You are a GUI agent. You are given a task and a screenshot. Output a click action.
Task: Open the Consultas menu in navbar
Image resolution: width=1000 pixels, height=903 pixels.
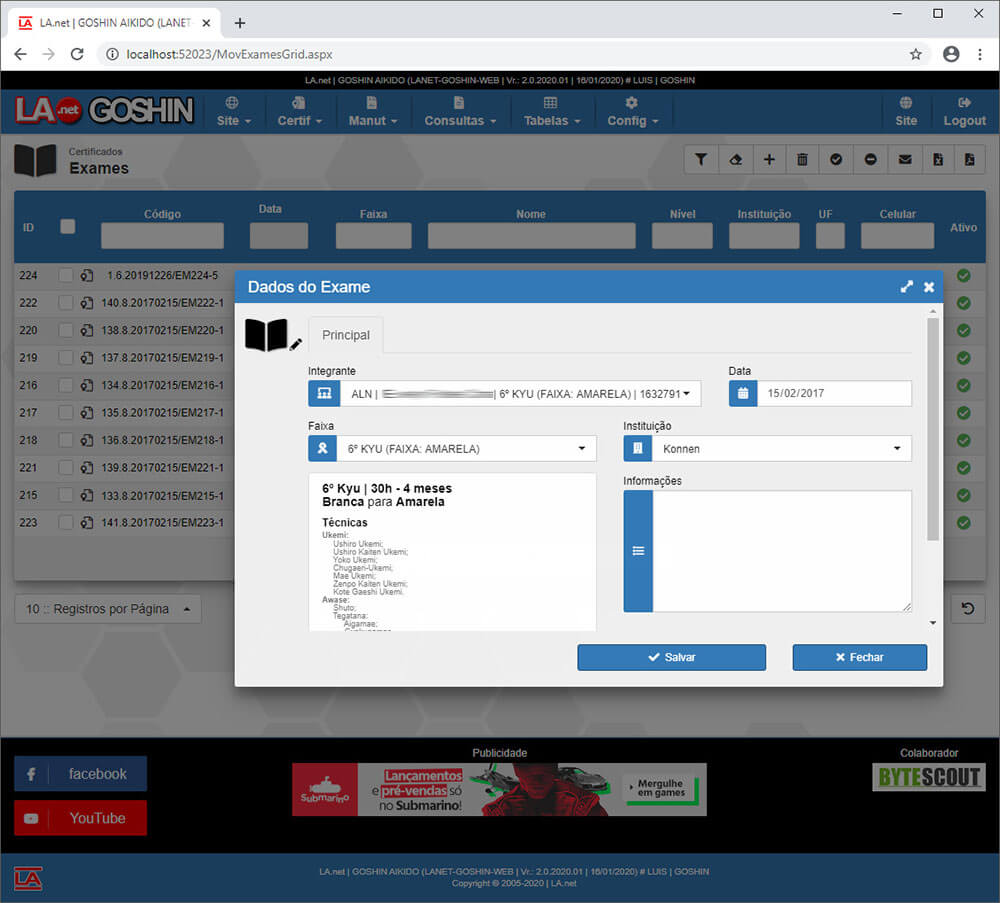460,111
